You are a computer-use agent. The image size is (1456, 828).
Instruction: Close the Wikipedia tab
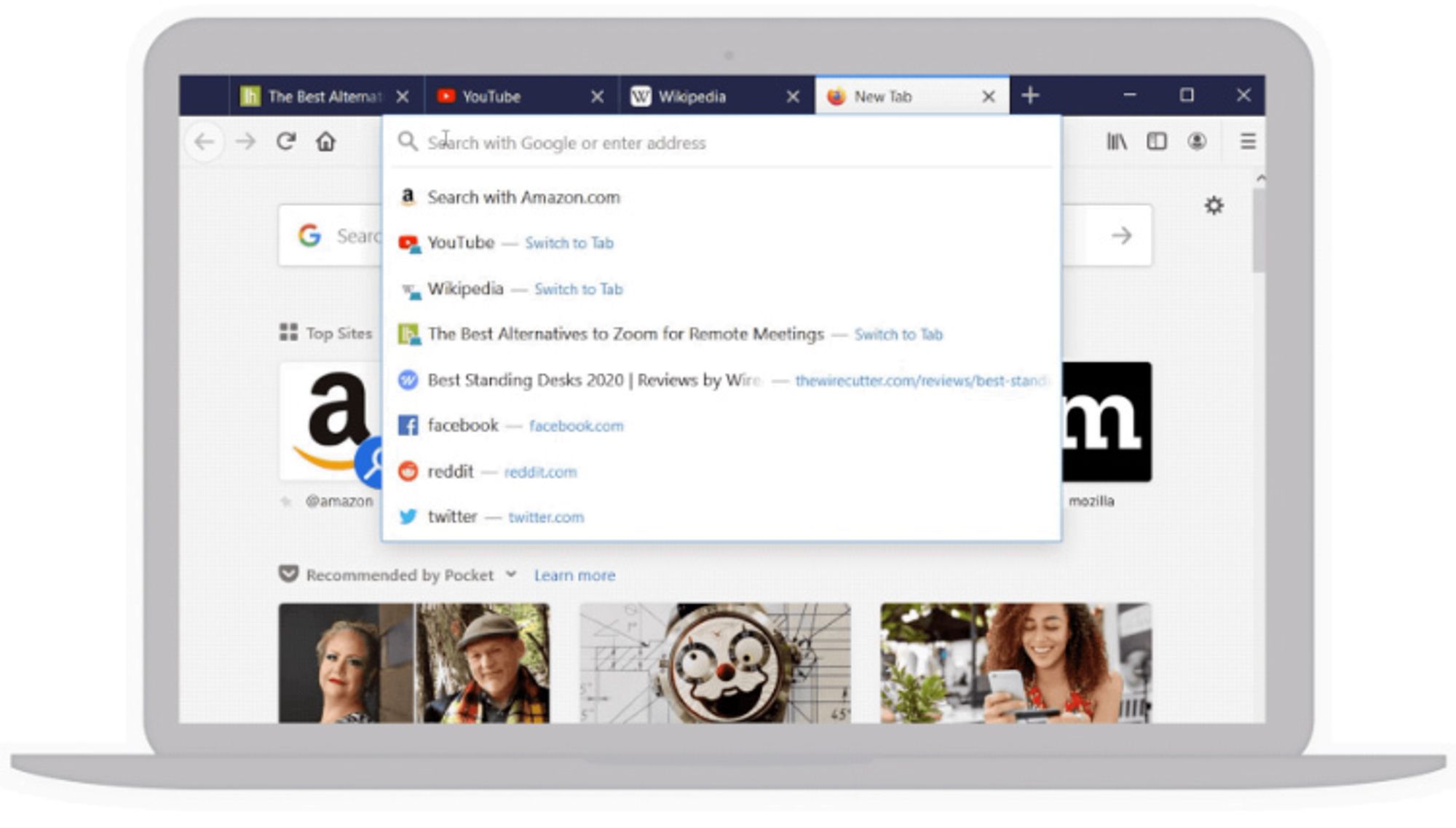[793, 96]
